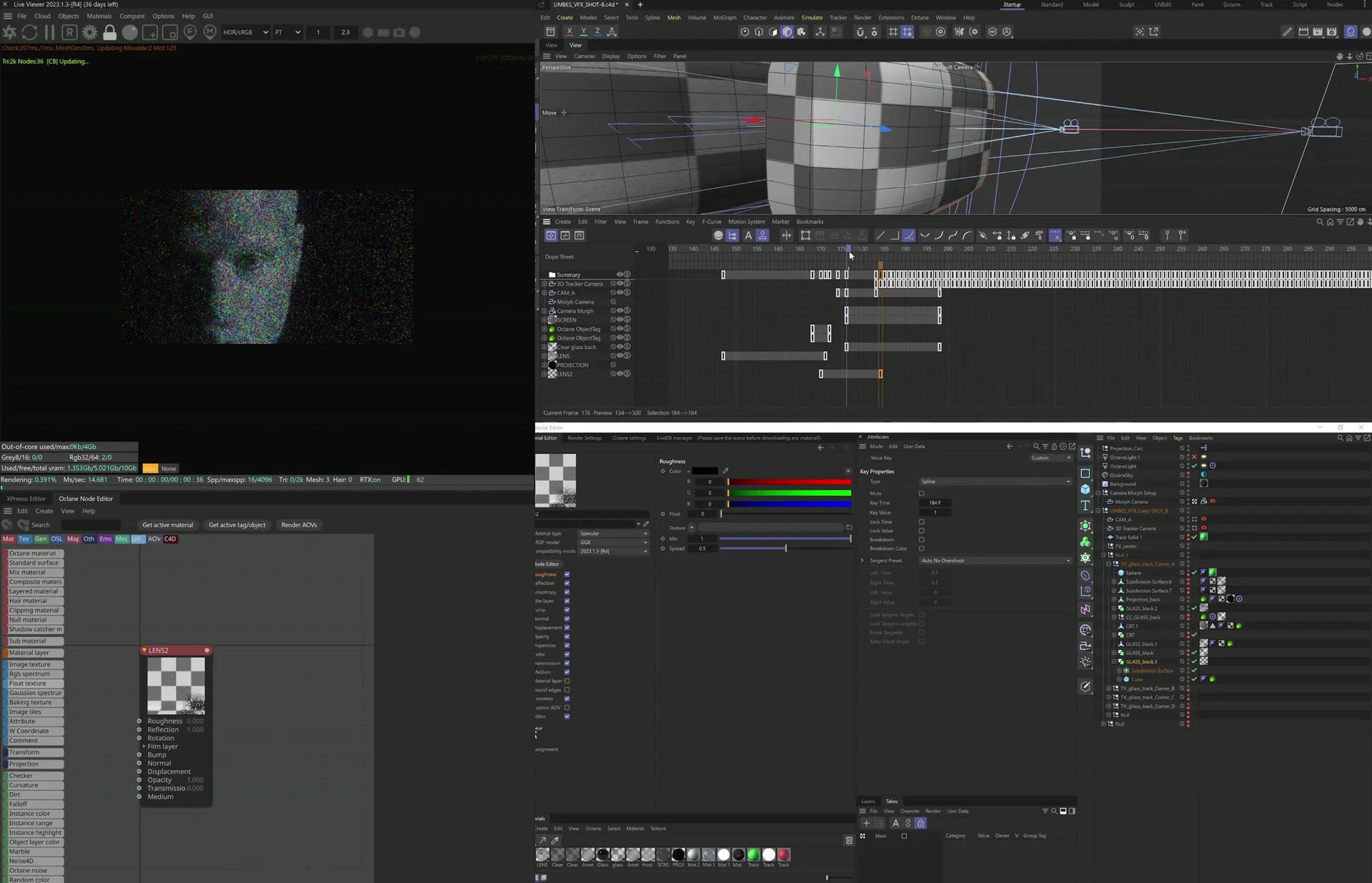Check the Material layer channel checkbox
1372x883 pixels.
(x=567, y=681)
